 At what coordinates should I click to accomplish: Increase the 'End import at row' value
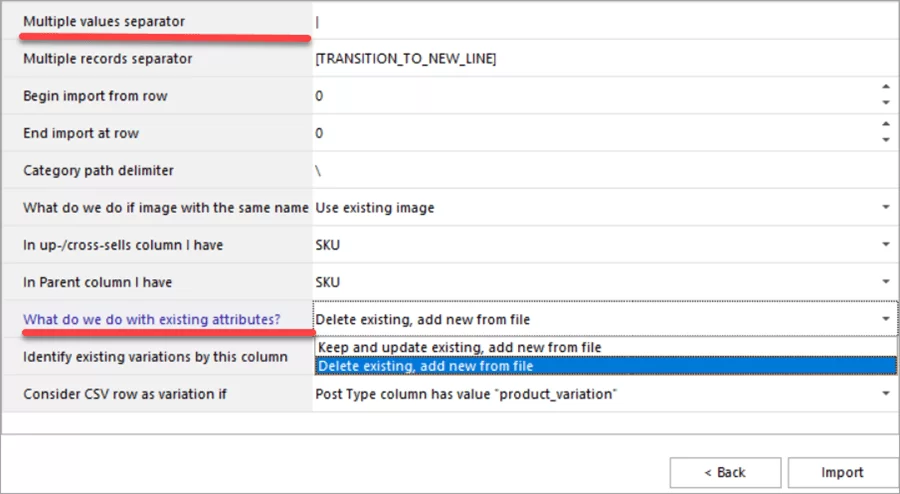[885, 125]
